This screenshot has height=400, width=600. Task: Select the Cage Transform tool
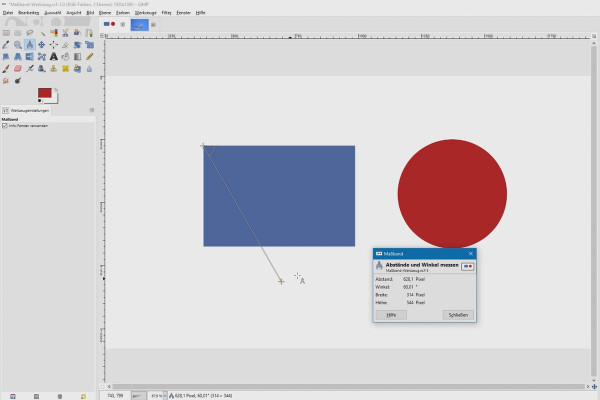42,57
